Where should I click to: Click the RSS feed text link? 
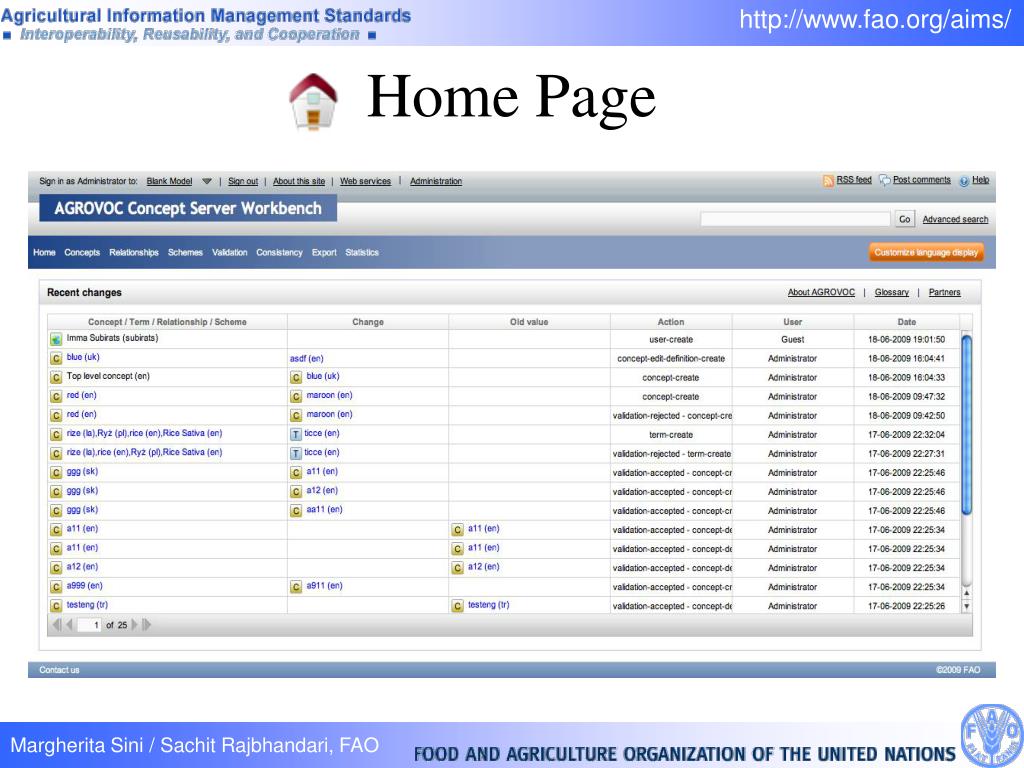(854, 180)
